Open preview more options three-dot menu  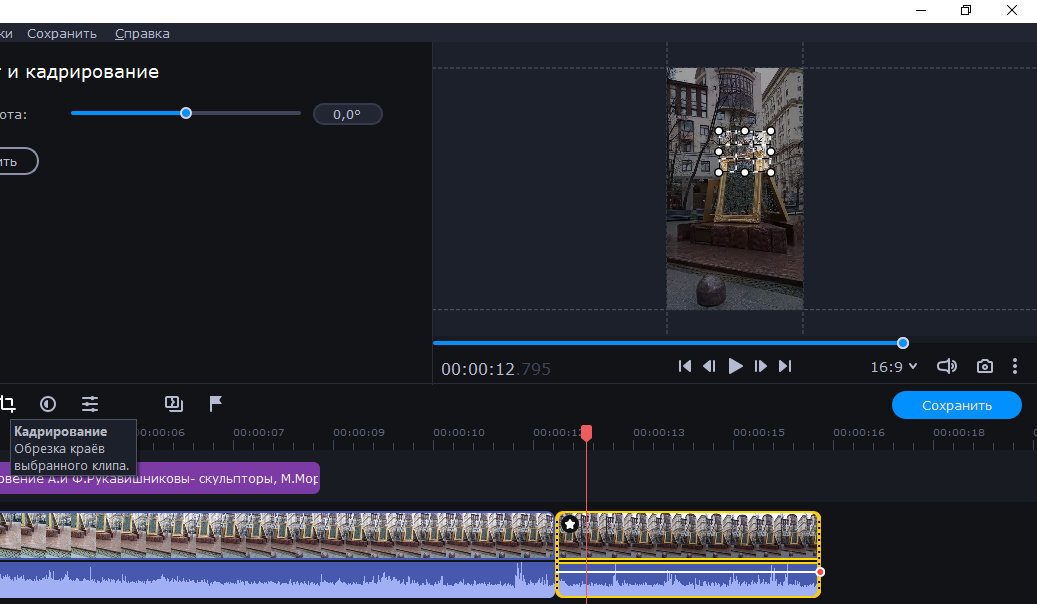pyautogui.click(x=1015, y=366)
